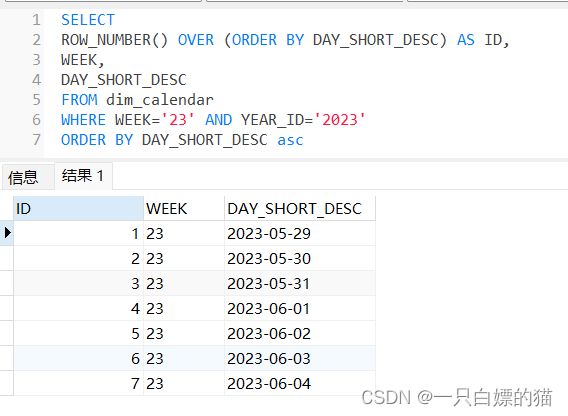Select the cell with date 2023-05-30
Screen dimensions: 568x416
click(300, 258)
